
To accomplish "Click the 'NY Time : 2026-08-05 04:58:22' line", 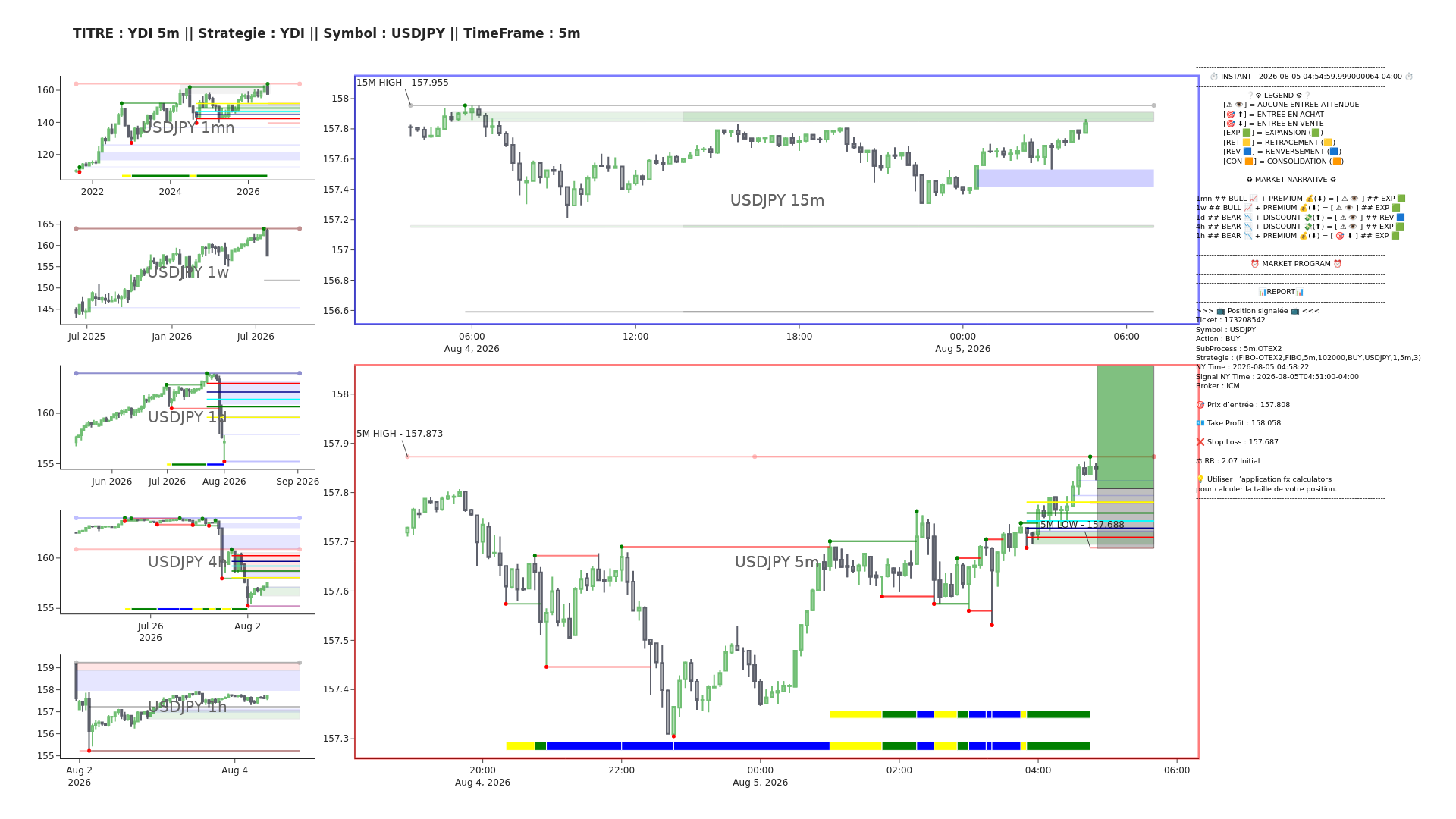I will [x=1252, y=367].
